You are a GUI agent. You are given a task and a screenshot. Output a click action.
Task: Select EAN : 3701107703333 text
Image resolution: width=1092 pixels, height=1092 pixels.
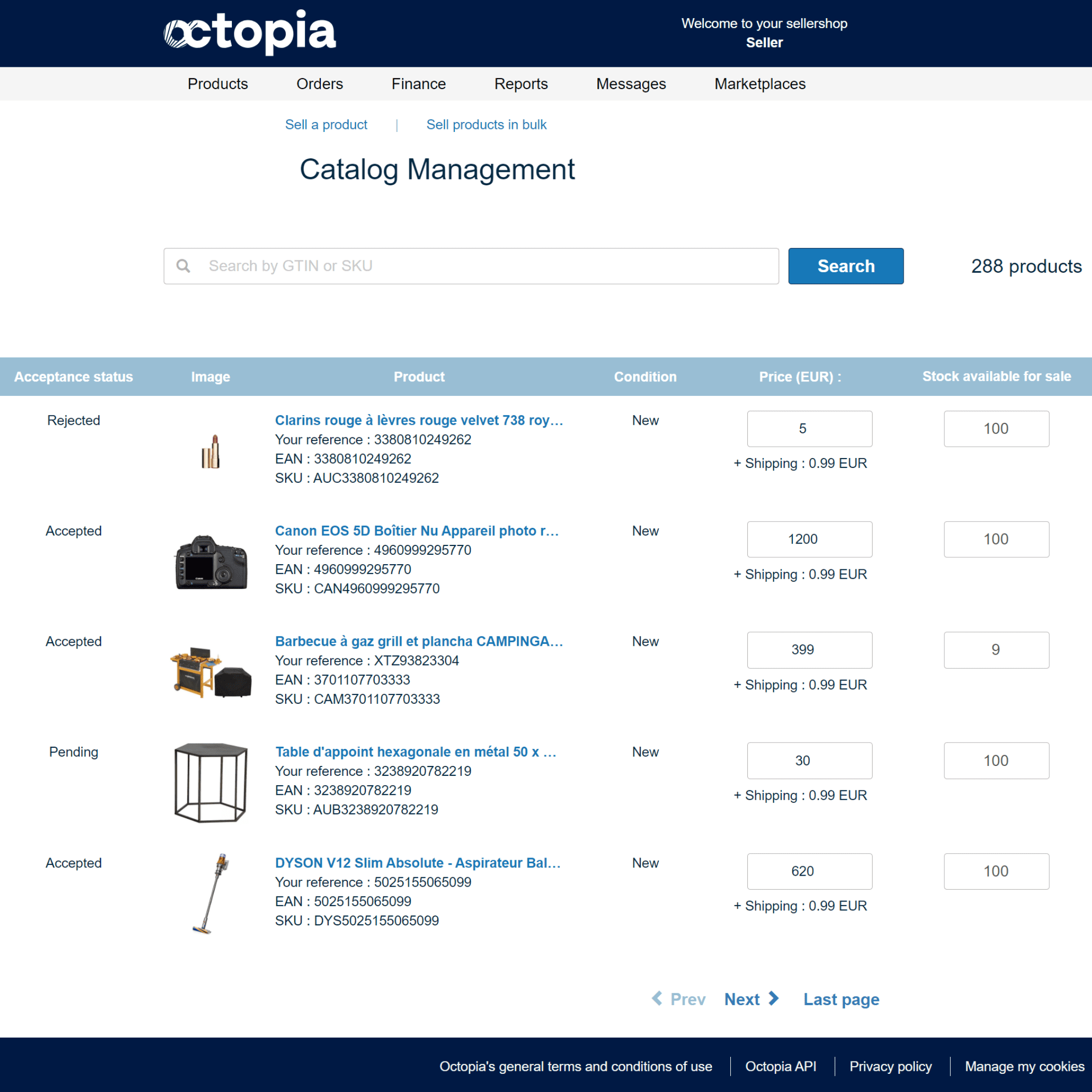coord(343,680)
